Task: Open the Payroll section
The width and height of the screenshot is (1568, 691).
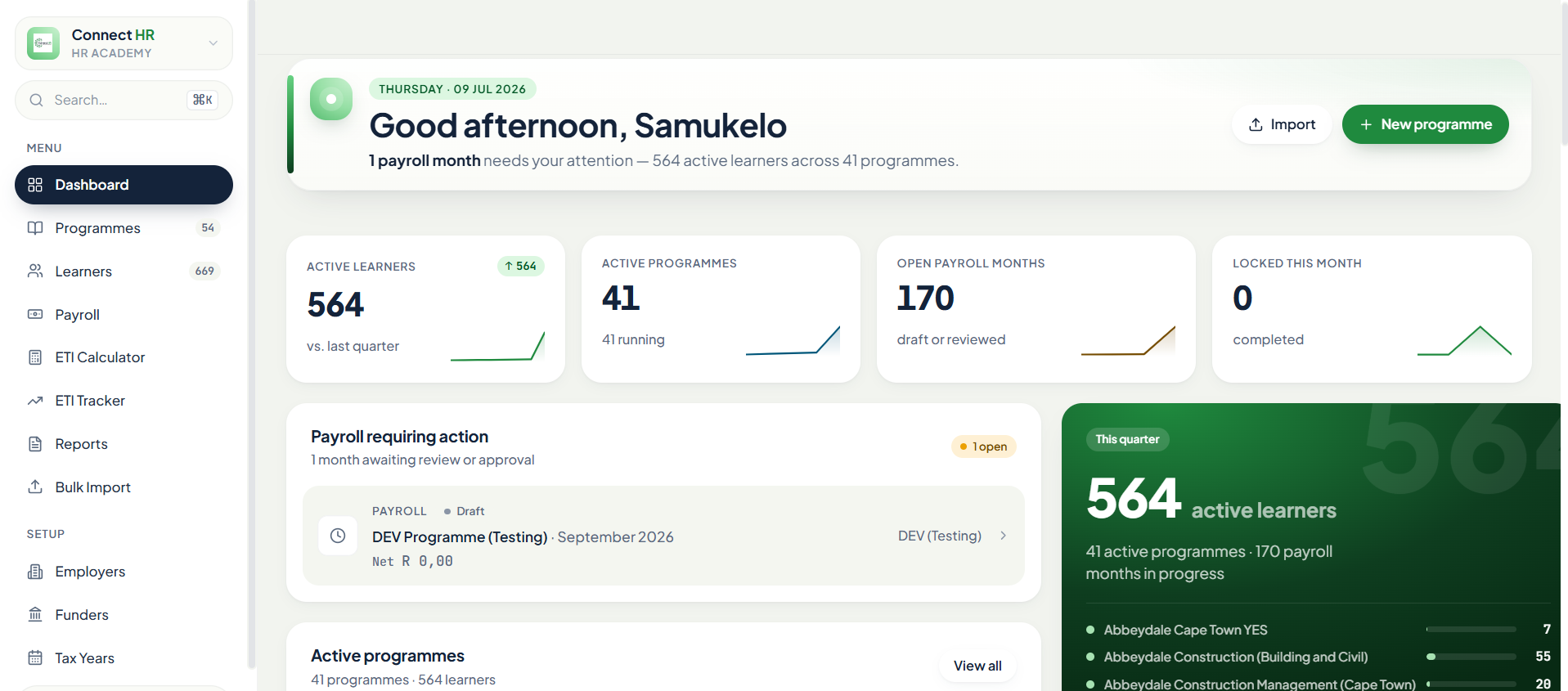Action: pyautogui.click(x=124, y=315)
